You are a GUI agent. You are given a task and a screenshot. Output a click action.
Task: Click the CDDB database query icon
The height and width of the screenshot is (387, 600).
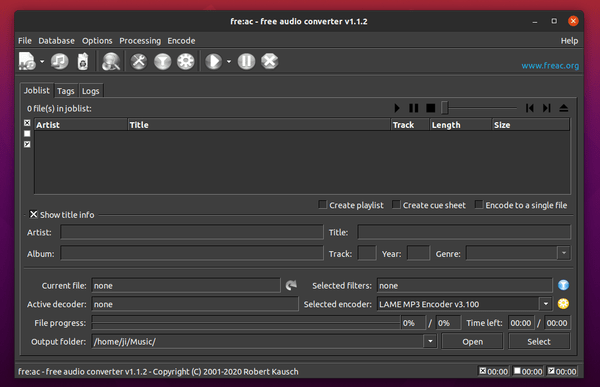(111, 61)
